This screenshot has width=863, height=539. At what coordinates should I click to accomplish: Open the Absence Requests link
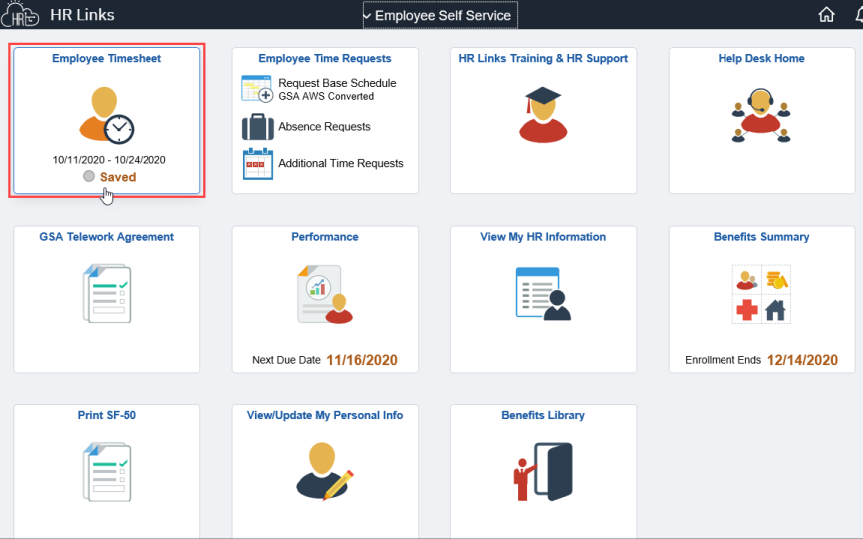tap(324, 127)
